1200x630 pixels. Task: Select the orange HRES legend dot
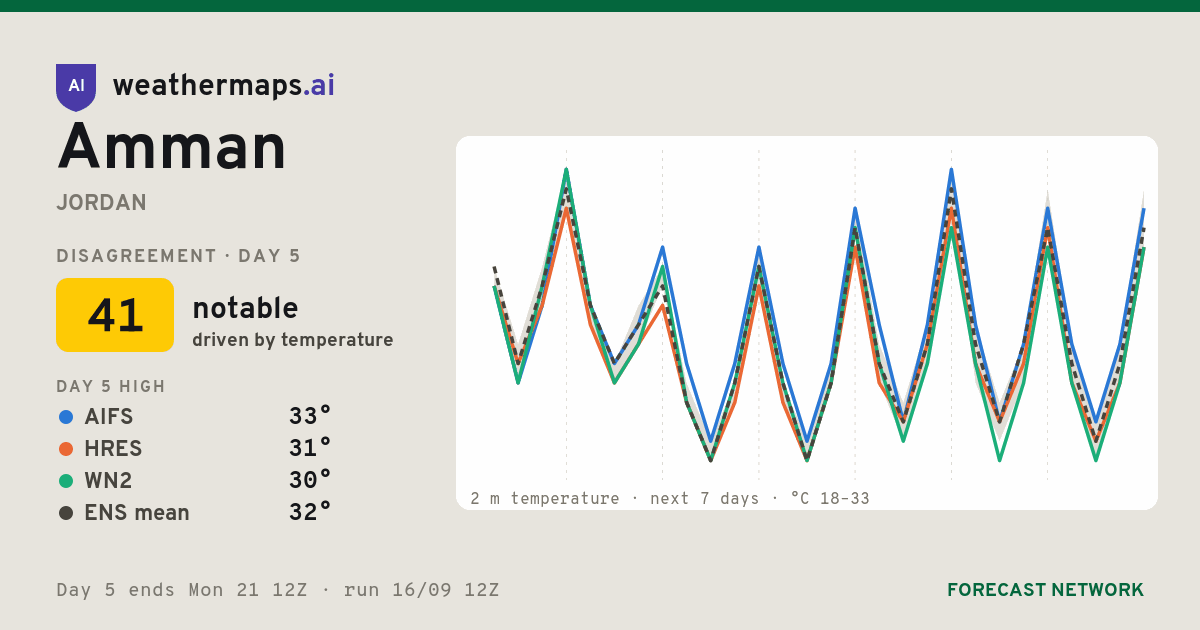point(66,449)
